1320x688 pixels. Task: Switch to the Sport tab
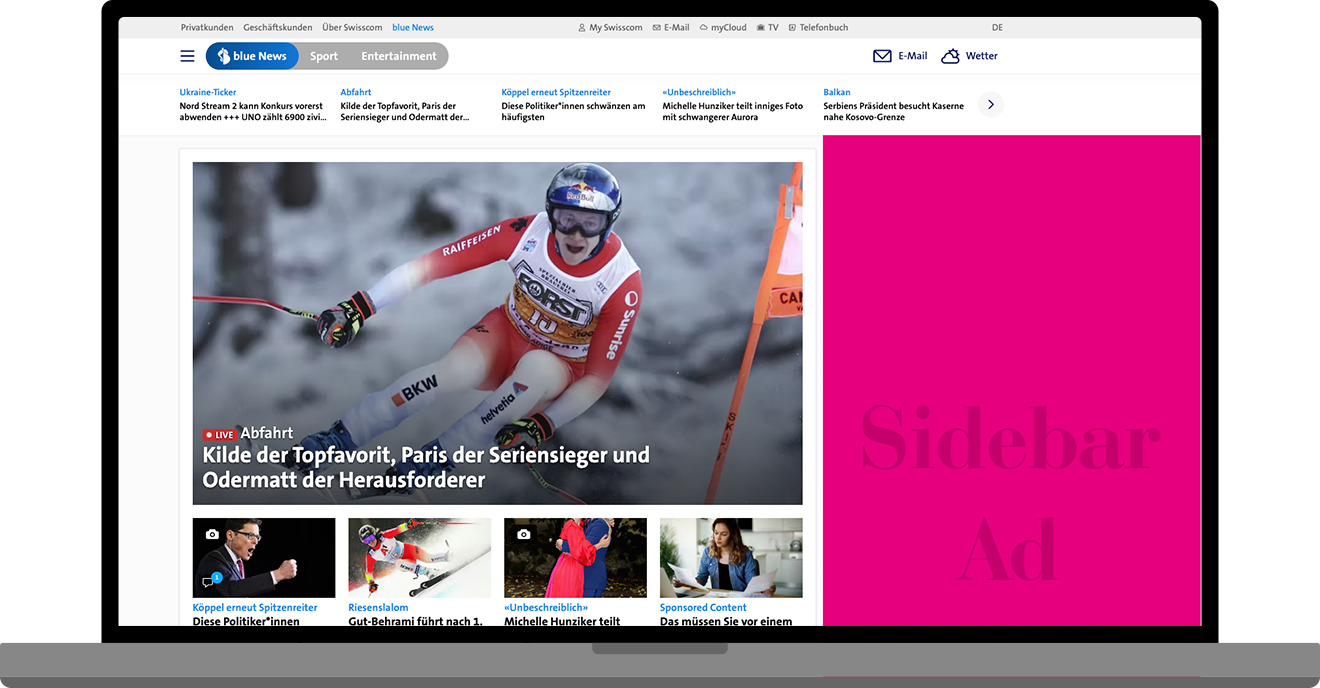point(323,56)
